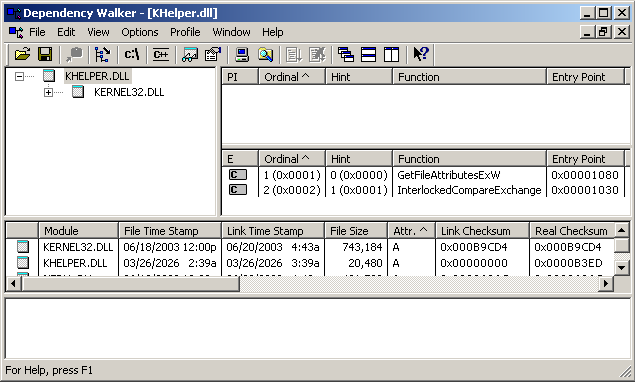The image size is (635, 382).
Task: Click the module list scroll down arrow
Action: coord(622,267)
